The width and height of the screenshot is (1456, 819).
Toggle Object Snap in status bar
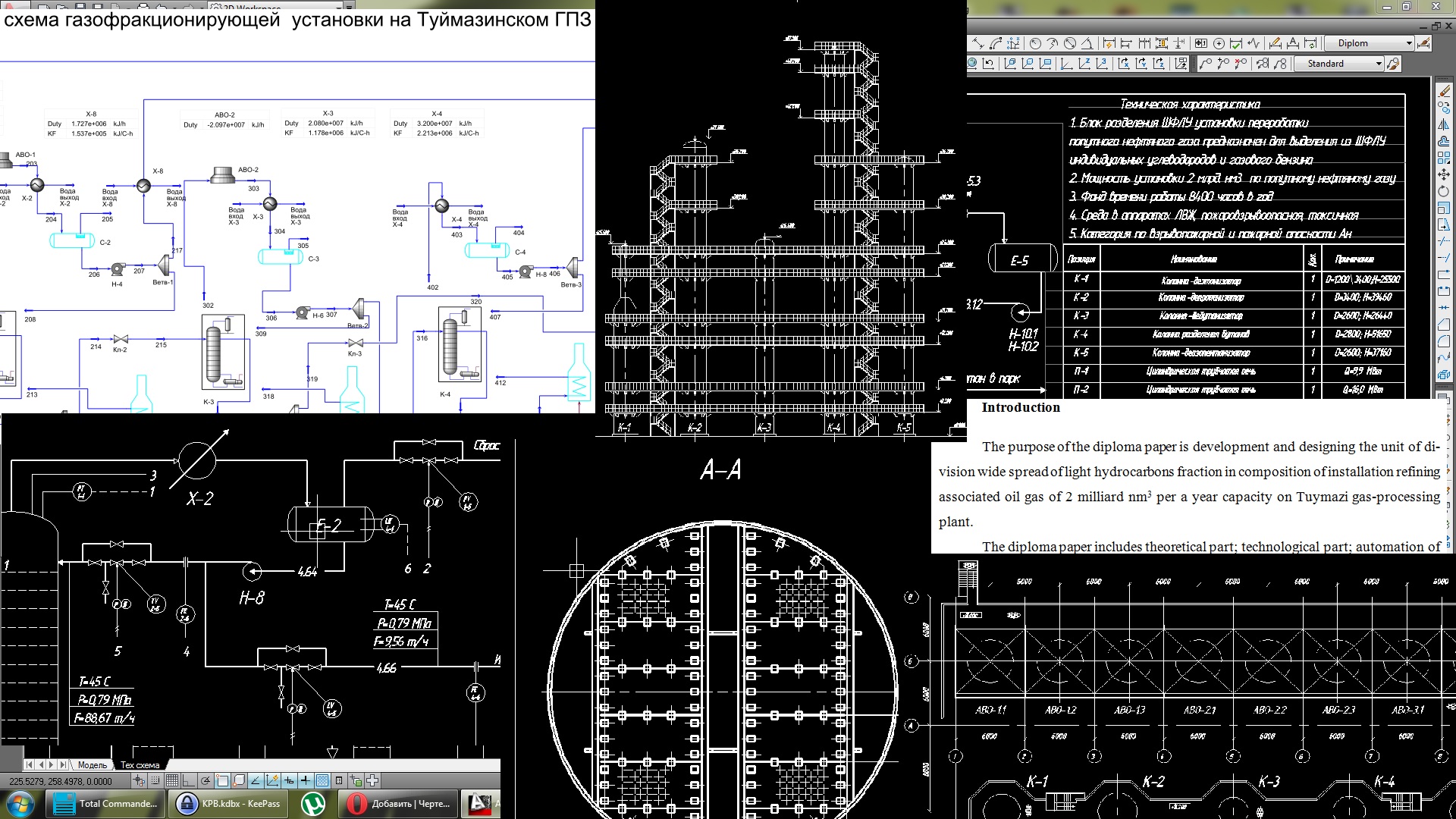tap(222, 781)
